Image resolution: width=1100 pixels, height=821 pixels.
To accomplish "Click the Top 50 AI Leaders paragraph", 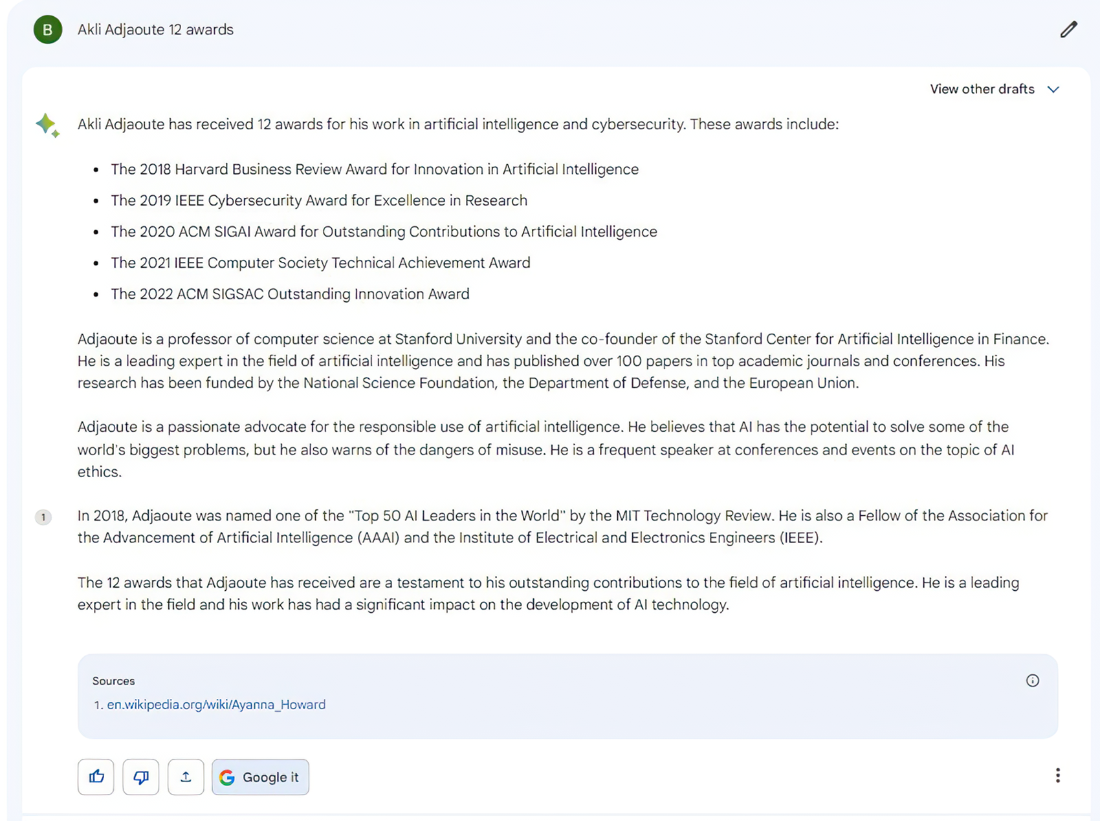I will [563, 527].
